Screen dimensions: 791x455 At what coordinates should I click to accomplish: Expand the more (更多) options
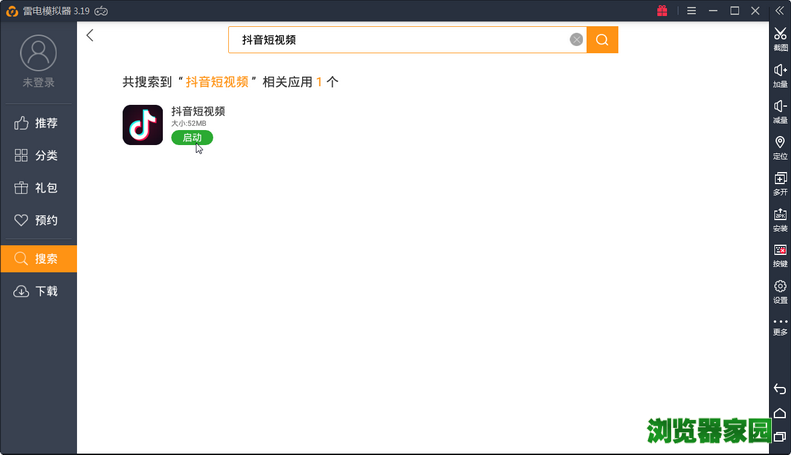(780, 324)
